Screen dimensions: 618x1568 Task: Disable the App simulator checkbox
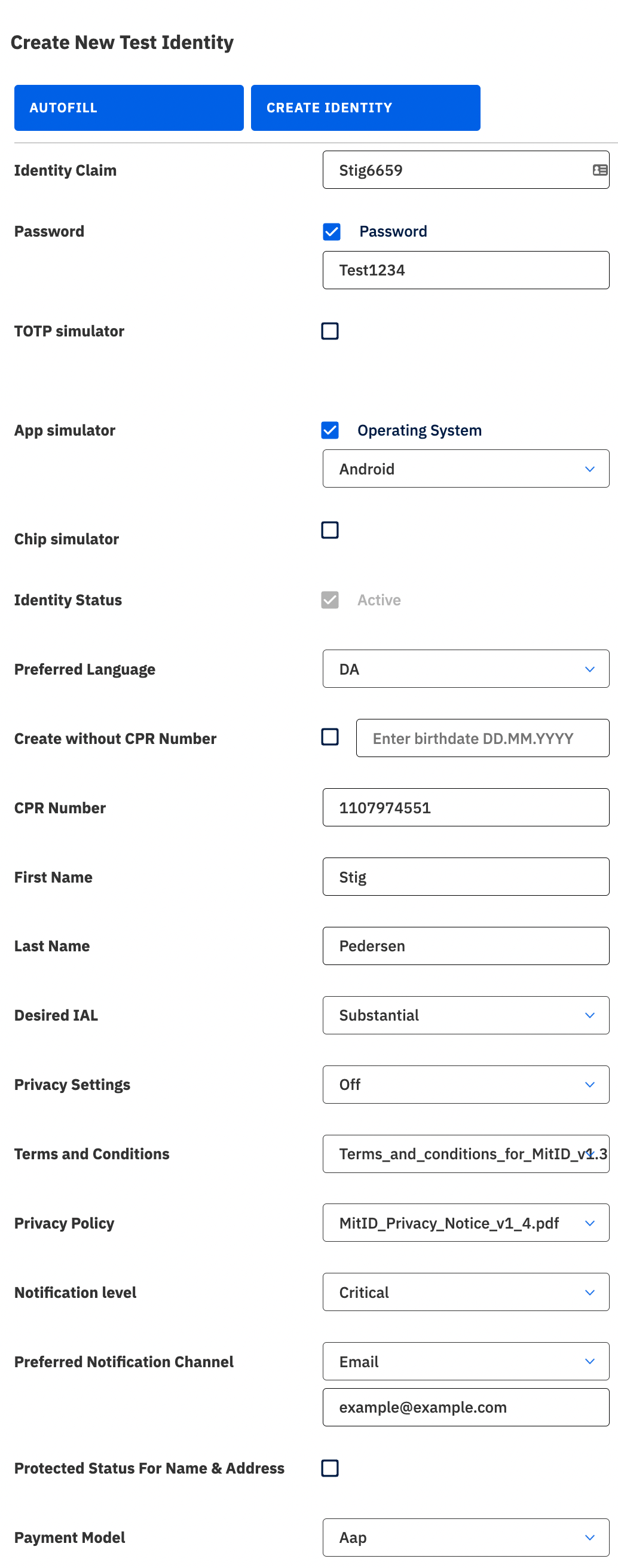pos(329,430)
